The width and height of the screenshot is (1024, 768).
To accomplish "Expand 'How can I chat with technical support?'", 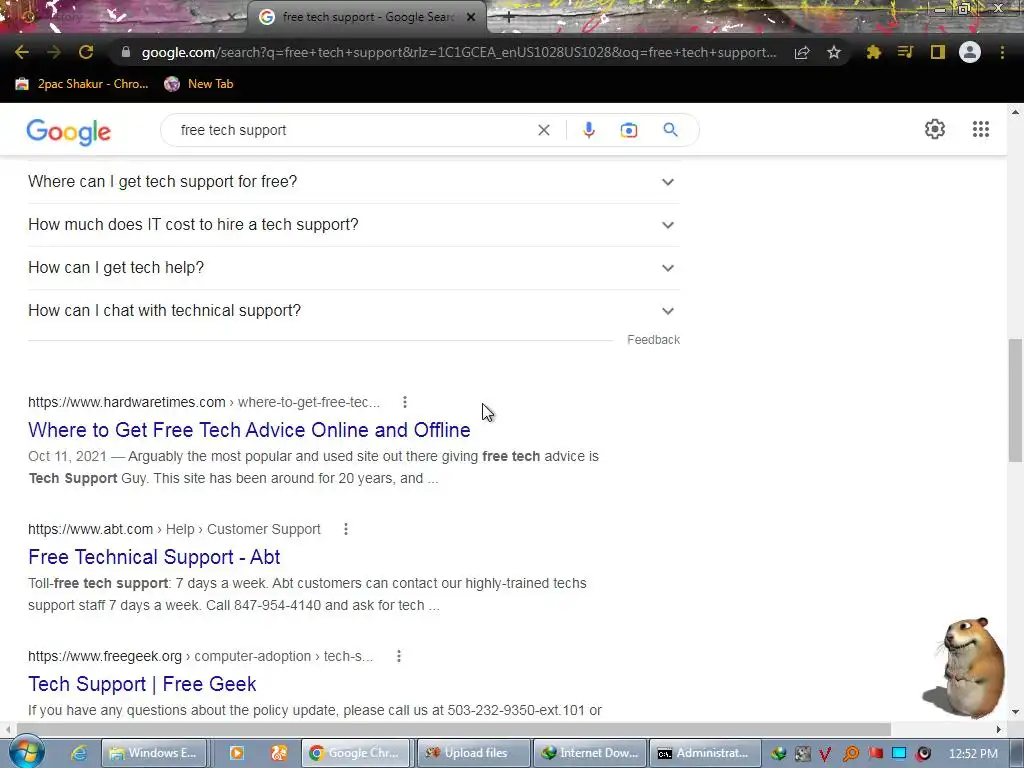I will pyautogui.click(x=354, y=311).
